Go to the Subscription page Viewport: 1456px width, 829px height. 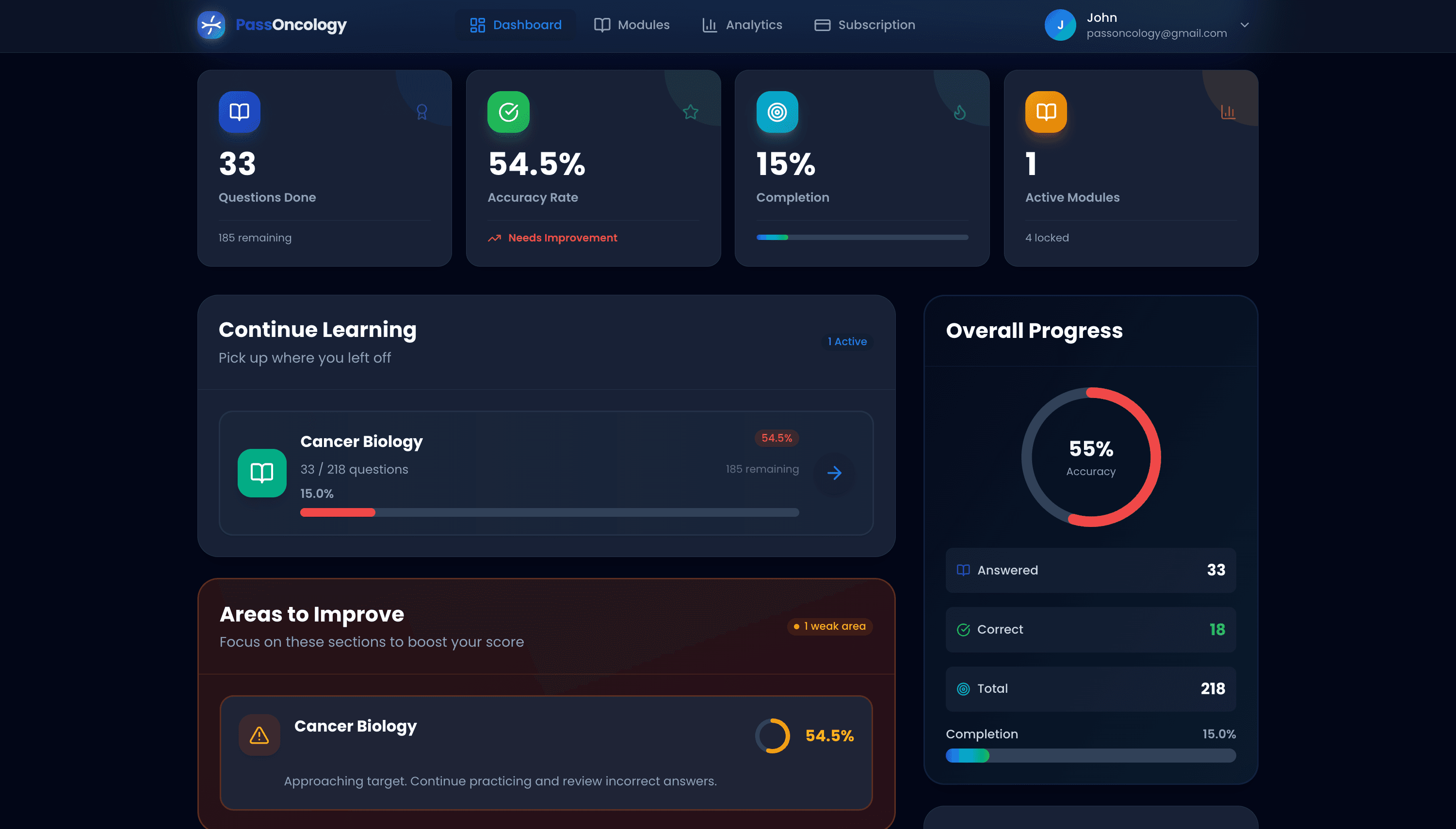click(x=864, y=25)
